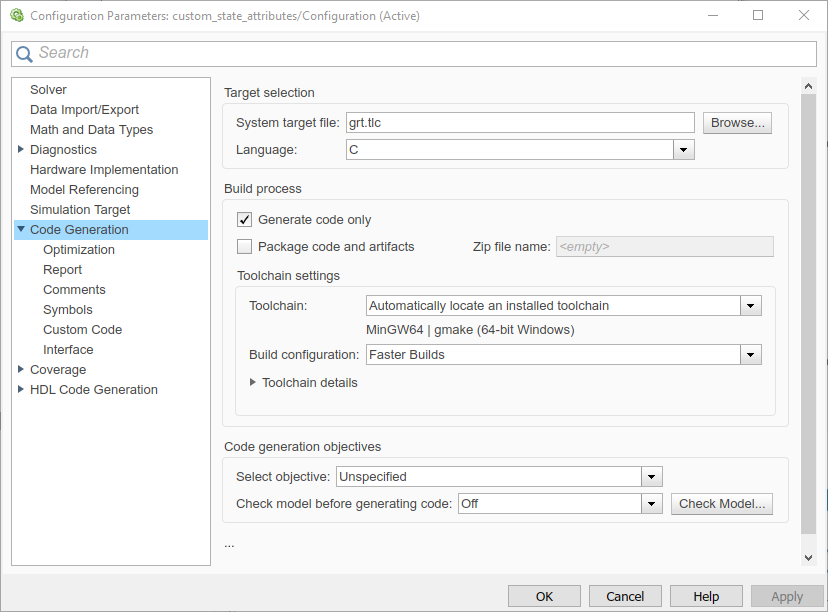The image size is (828, 612).
Task: Open Build configuration dropdown
Action: (x=750, y=355)
